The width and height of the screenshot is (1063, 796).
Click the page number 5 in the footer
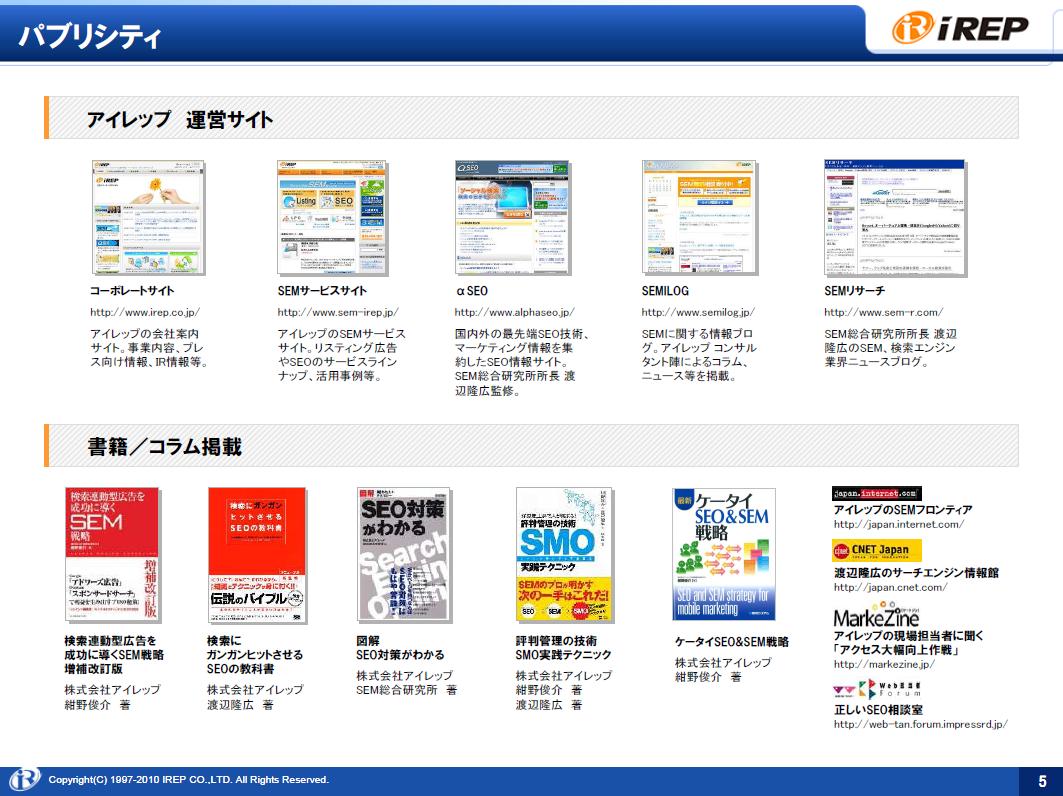[1042, 781]
